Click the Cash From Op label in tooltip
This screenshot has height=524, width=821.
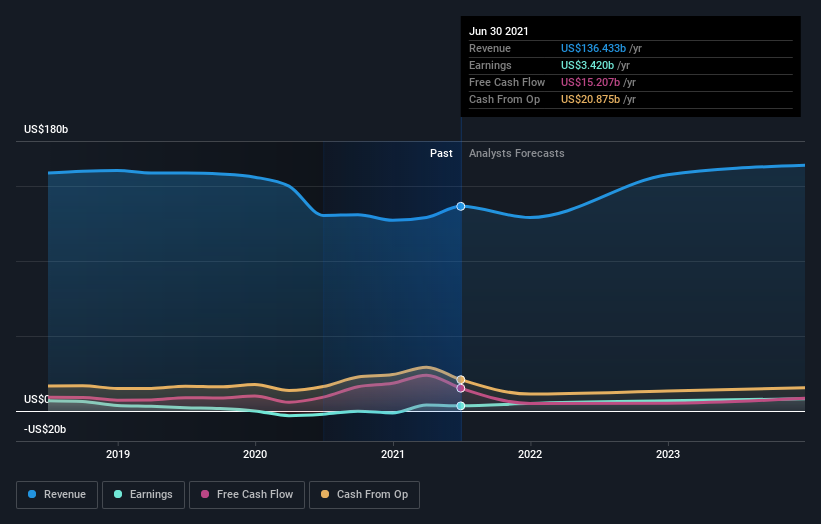(504, 99)
